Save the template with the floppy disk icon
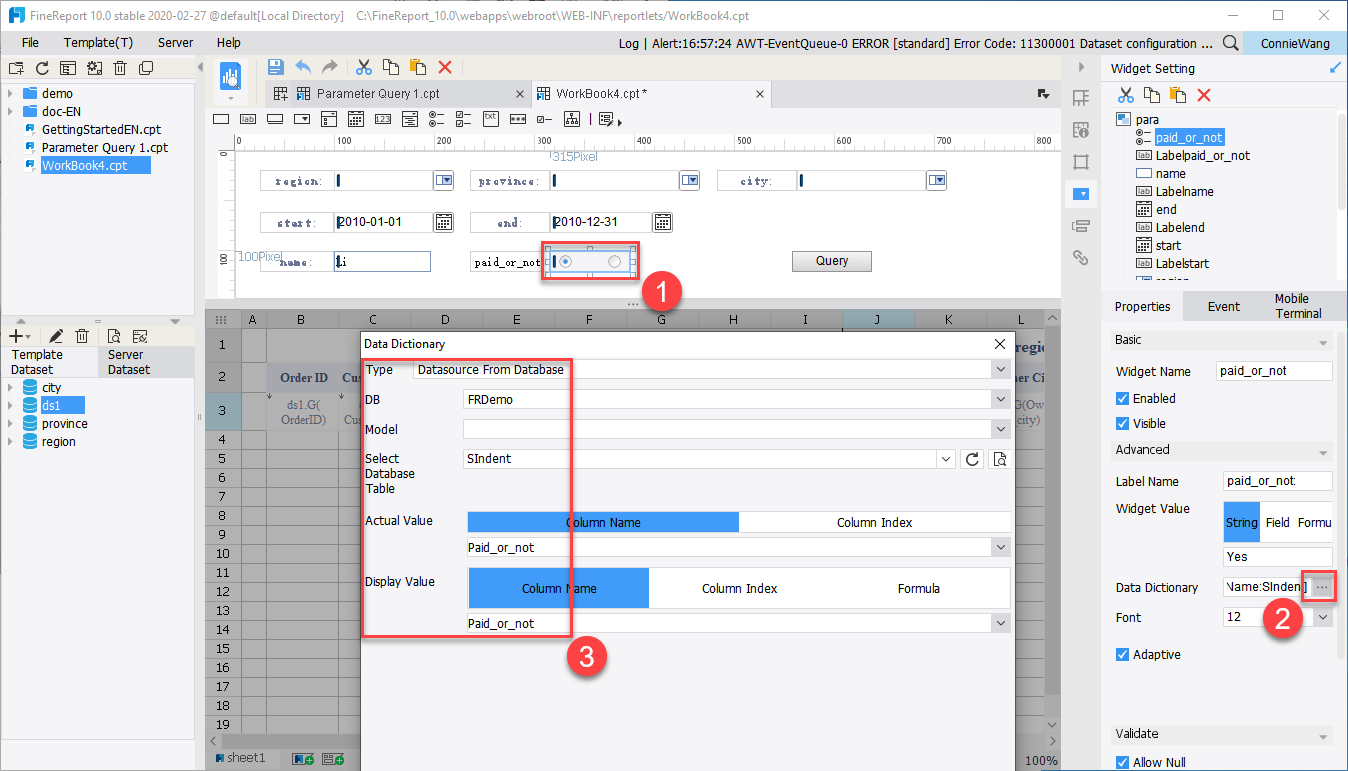 click(276, 67)
